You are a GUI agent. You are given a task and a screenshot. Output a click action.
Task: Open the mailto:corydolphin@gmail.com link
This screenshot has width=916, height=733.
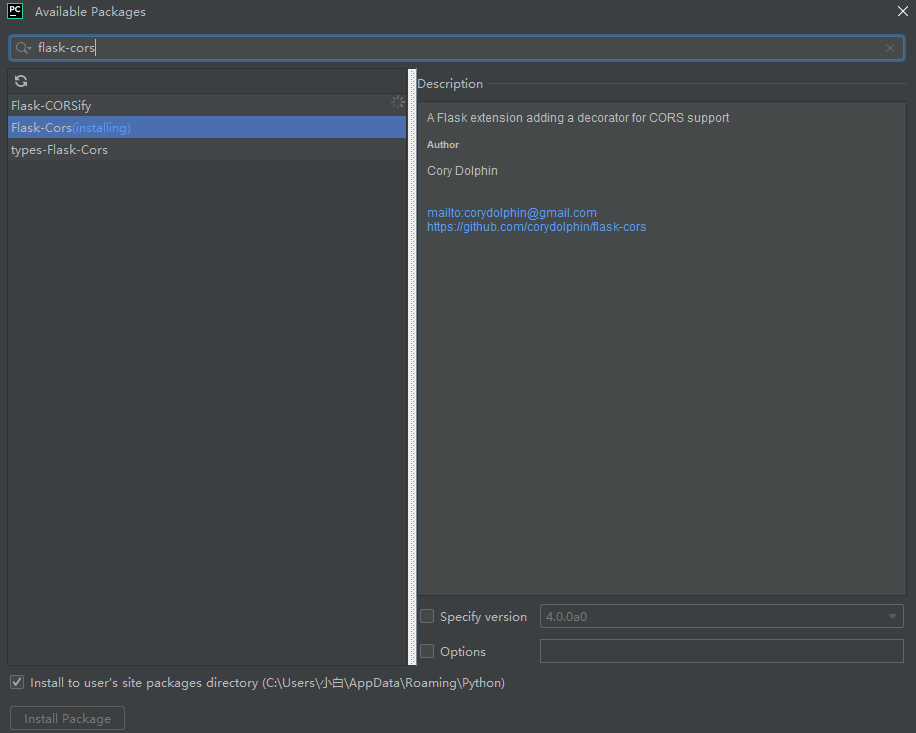click(x=512, y=213)
